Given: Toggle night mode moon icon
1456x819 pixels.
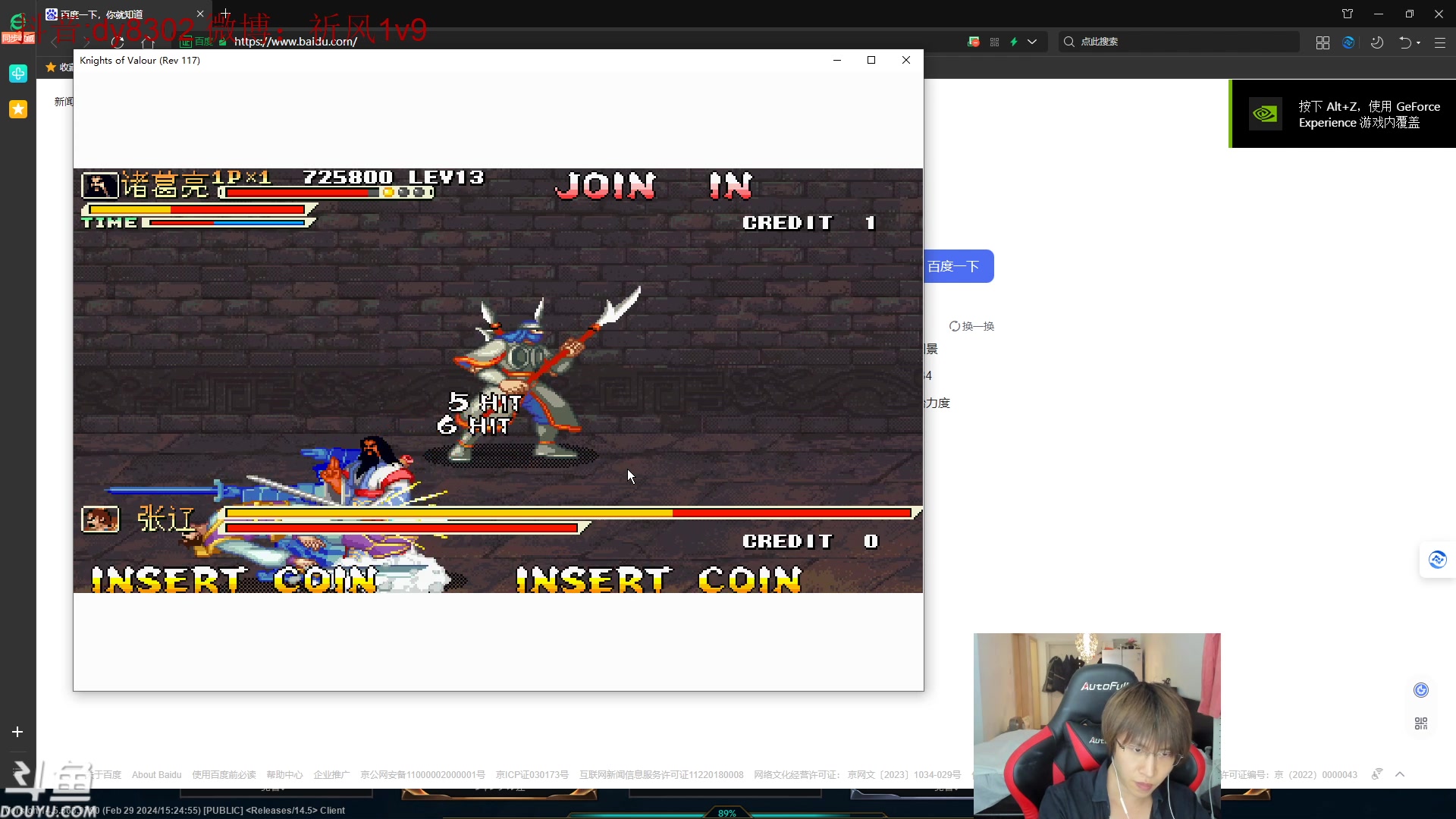Looking at the screenshot, I should coord(1377,42).
